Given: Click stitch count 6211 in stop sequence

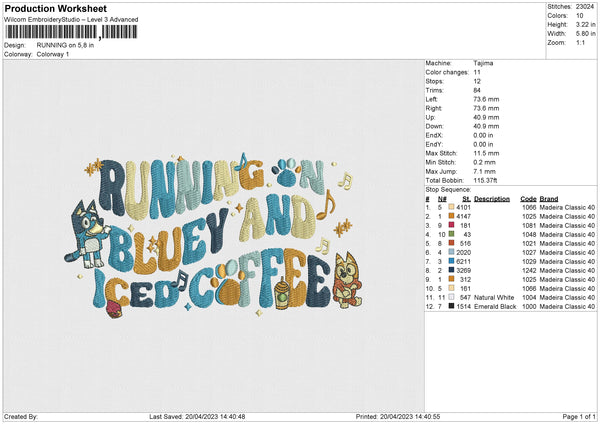Looking at the screenshot, I should tap(463, 261).
